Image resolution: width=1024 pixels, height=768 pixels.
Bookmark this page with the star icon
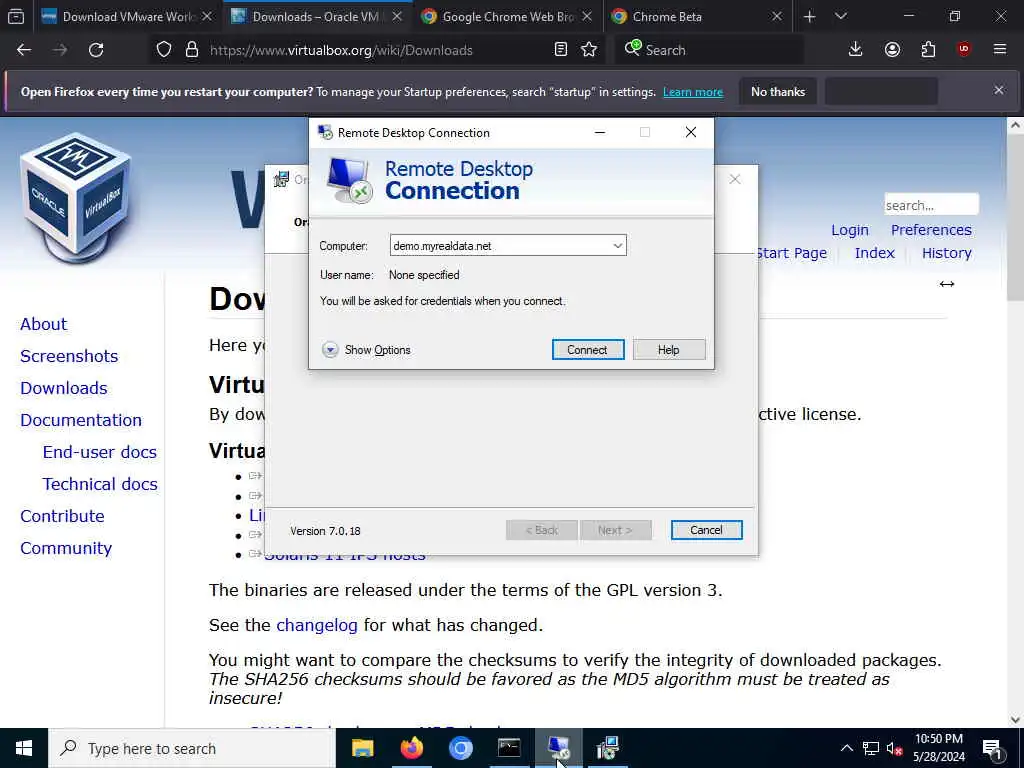click(589, 50)
